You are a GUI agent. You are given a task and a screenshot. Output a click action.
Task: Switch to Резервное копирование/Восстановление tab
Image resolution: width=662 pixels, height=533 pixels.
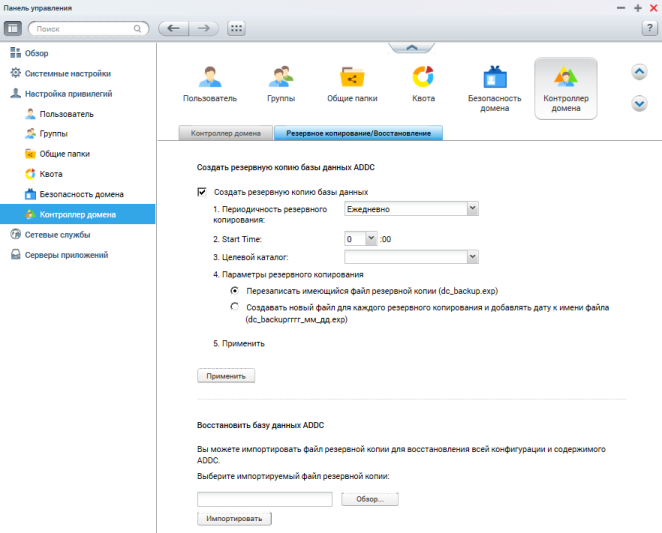pos(358,133)
